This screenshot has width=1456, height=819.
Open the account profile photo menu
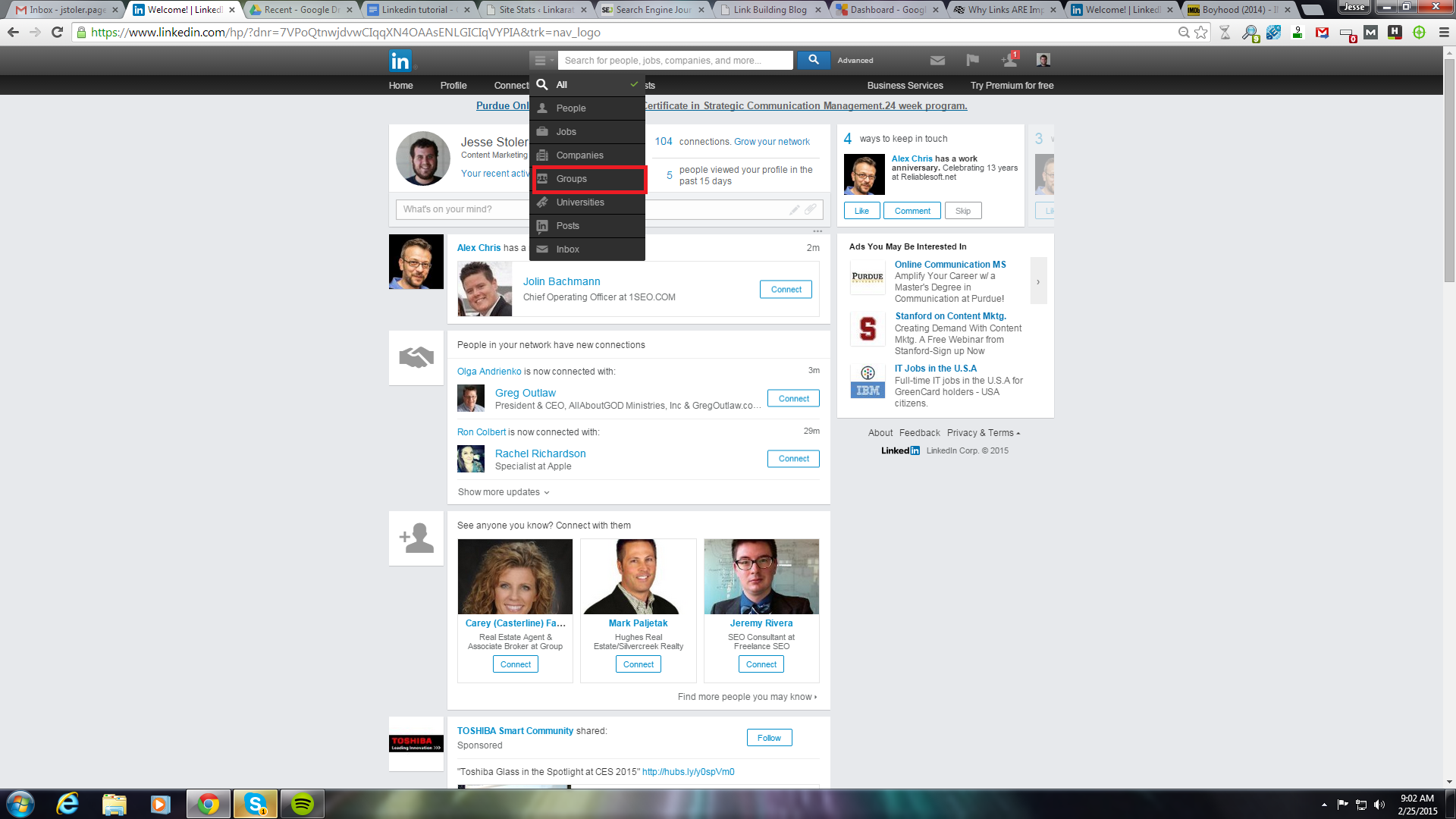(1043, 60)
